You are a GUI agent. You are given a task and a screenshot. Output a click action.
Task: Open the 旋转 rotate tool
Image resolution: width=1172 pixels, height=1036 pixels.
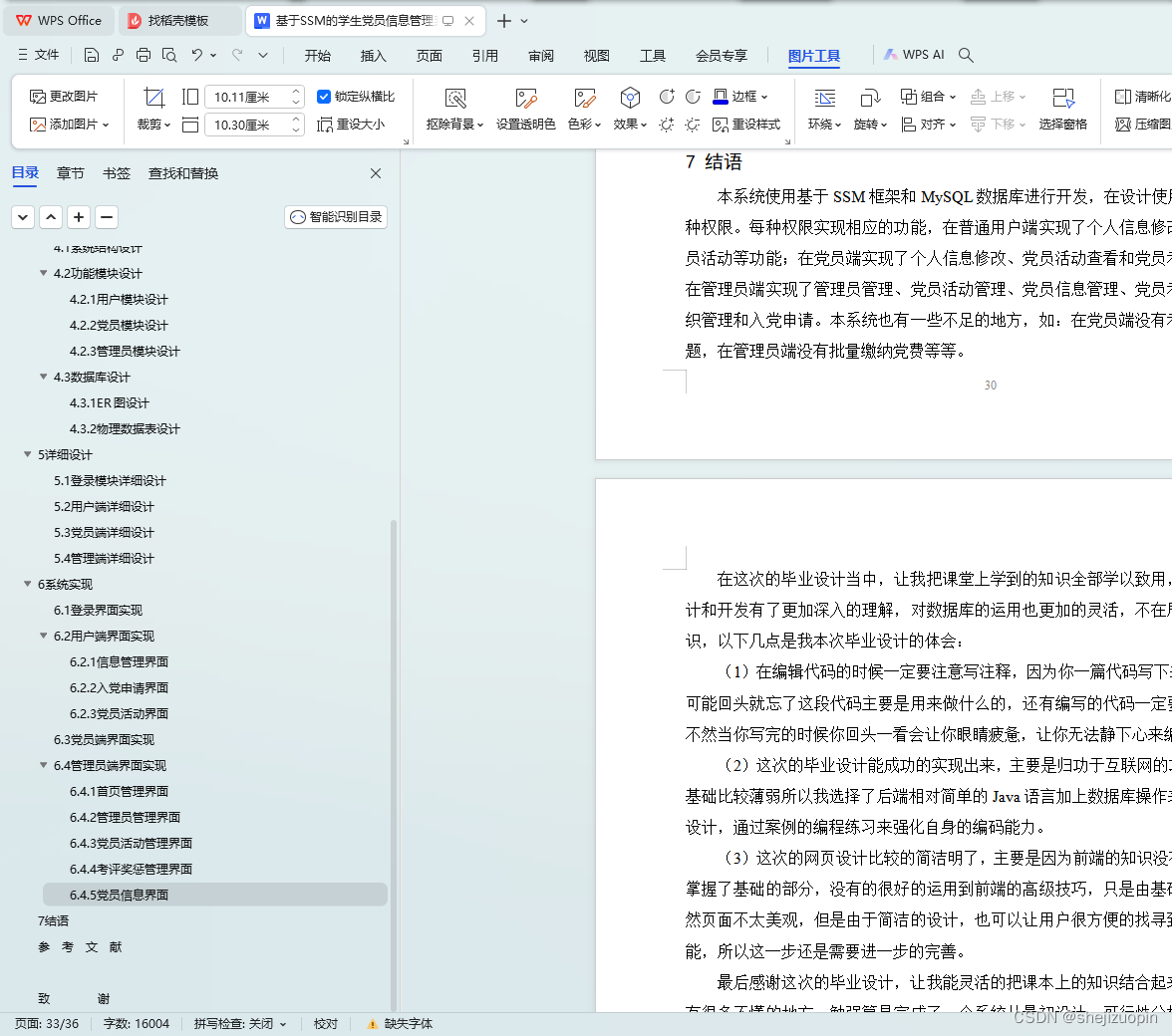[870, 109]
